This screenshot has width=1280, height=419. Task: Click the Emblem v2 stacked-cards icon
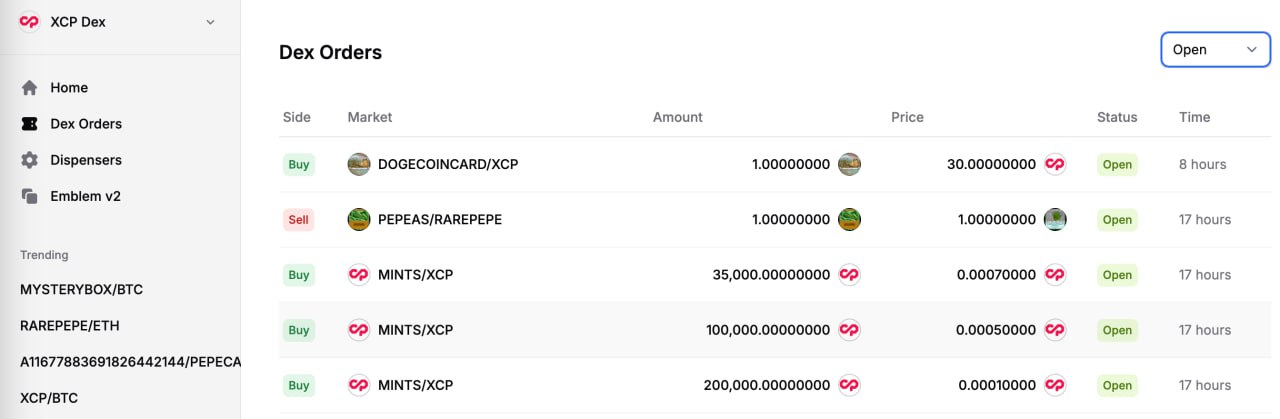pyautogui.click(x=30, y=196)
